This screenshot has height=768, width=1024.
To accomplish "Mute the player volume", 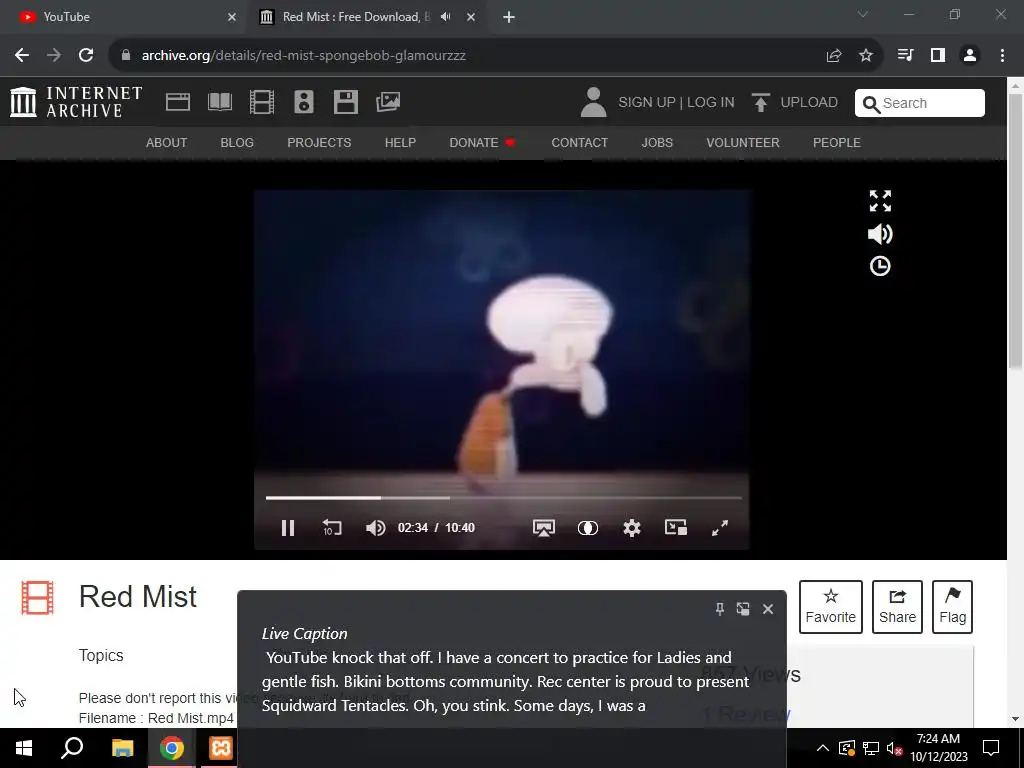I will coord(376,528).
